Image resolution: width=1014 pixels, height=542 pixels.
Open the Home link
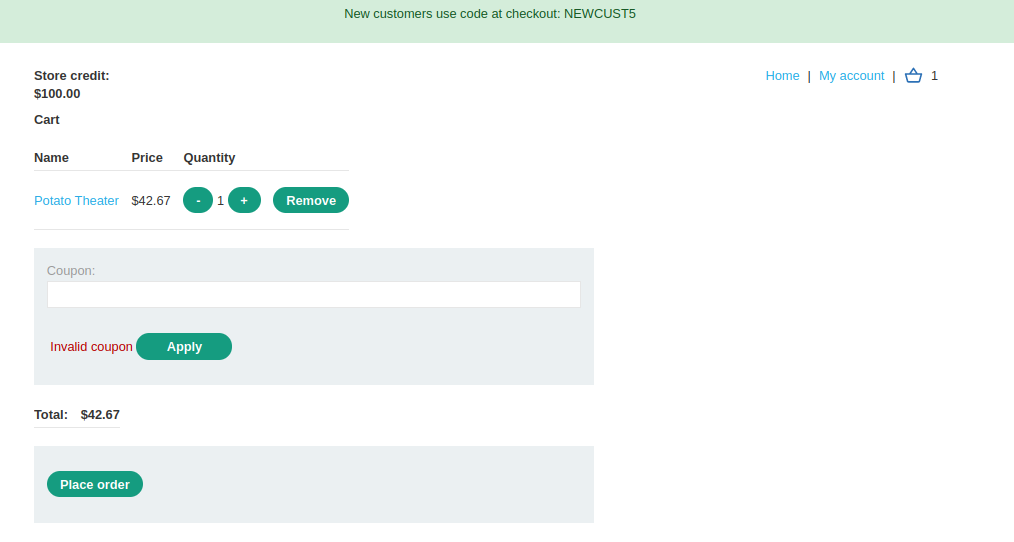pyautogui.click(x=782, y=76)
